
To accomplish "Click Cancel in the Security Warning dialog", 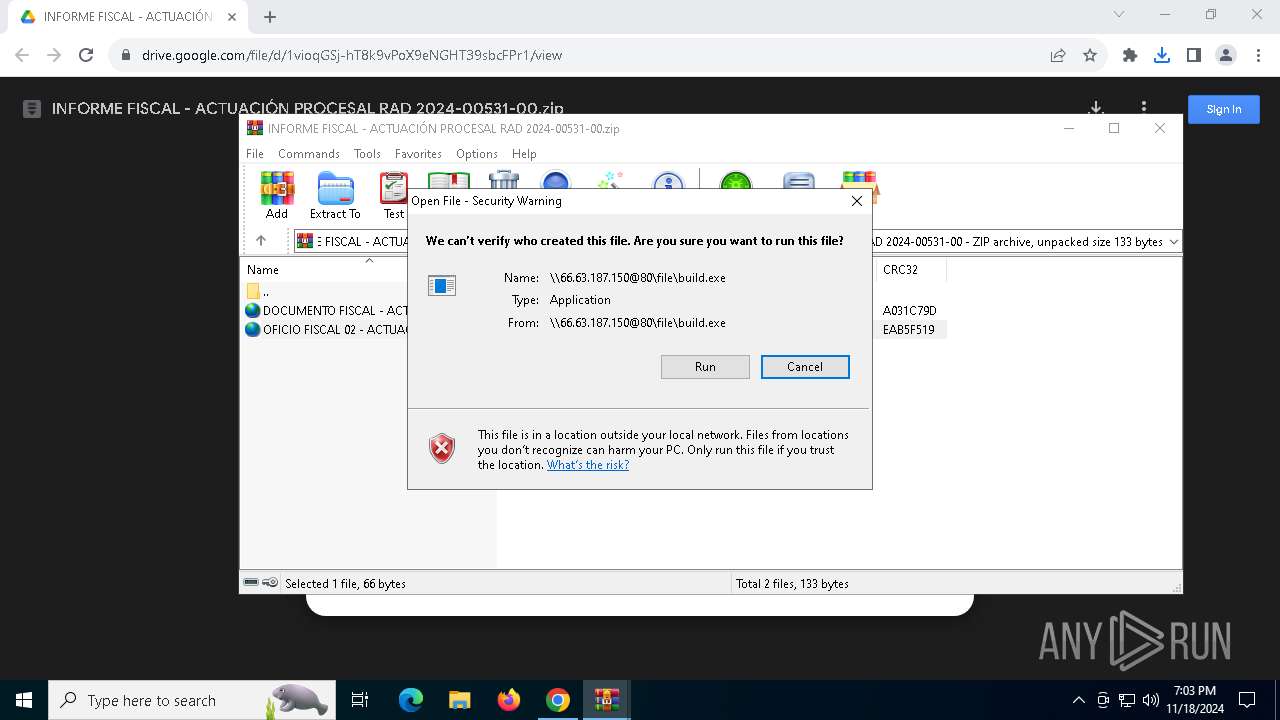I will (x=805, y=367).
